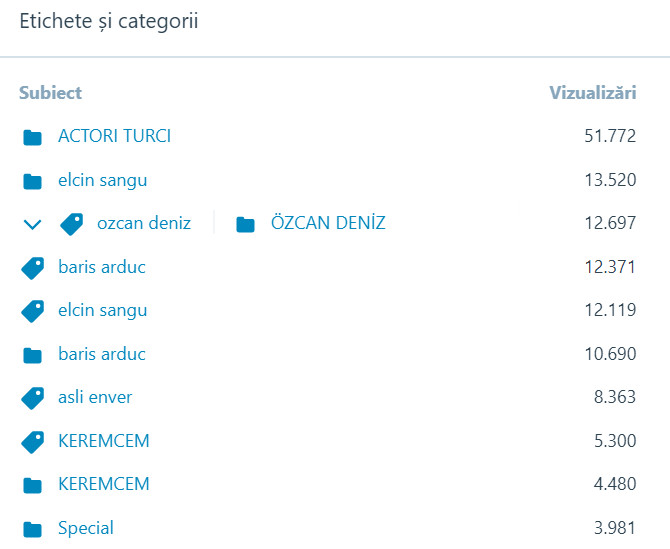Screen dimensions: 670x549
Task: Click the folder icon beside ACTORI TURCI
Action: [33, 137]
